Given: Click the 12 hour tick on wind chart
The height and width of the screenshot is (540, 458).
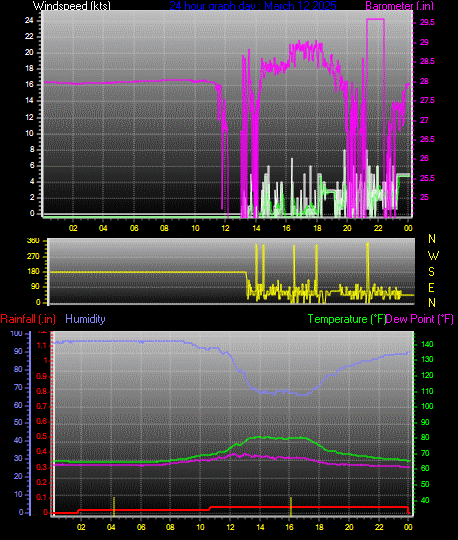Looking at the screenshot, I should [x=225, y=228].
